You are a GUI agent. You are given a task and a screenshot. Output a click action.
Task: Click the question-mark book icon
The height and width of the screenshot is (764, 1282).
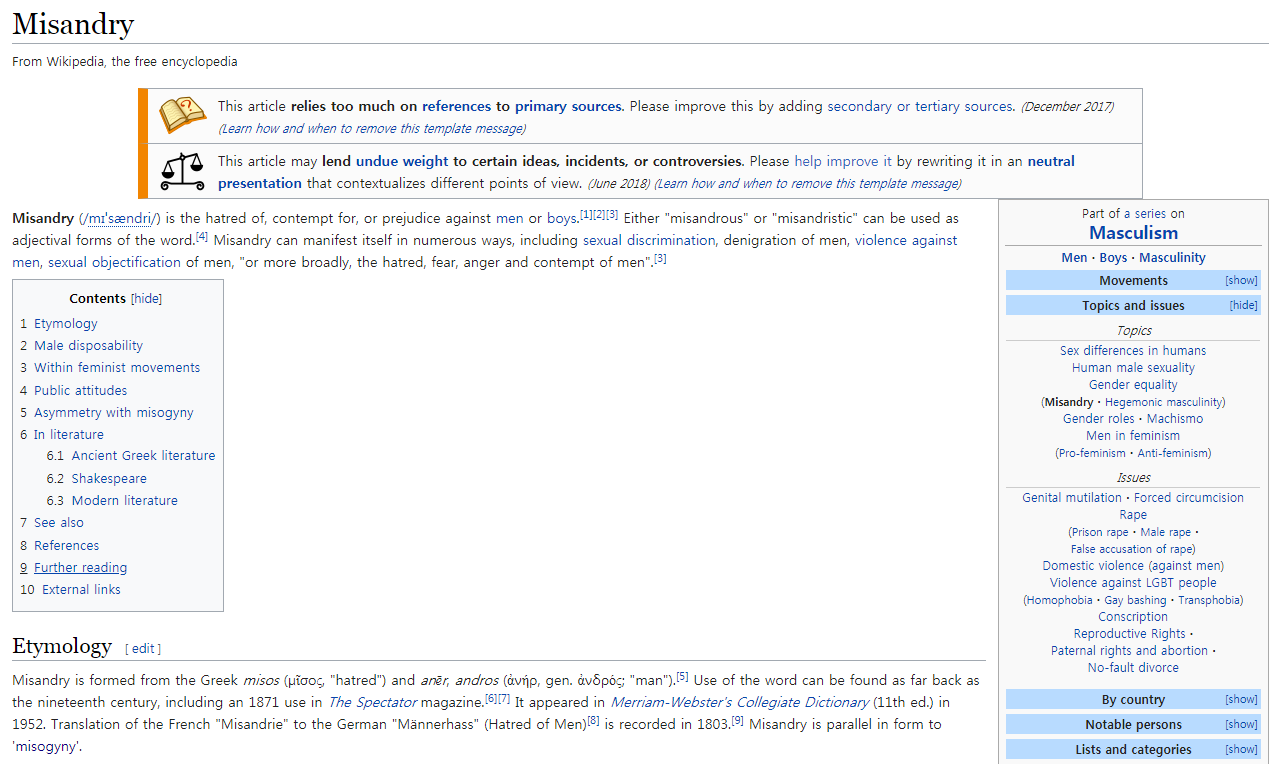[x=181, y=115]
